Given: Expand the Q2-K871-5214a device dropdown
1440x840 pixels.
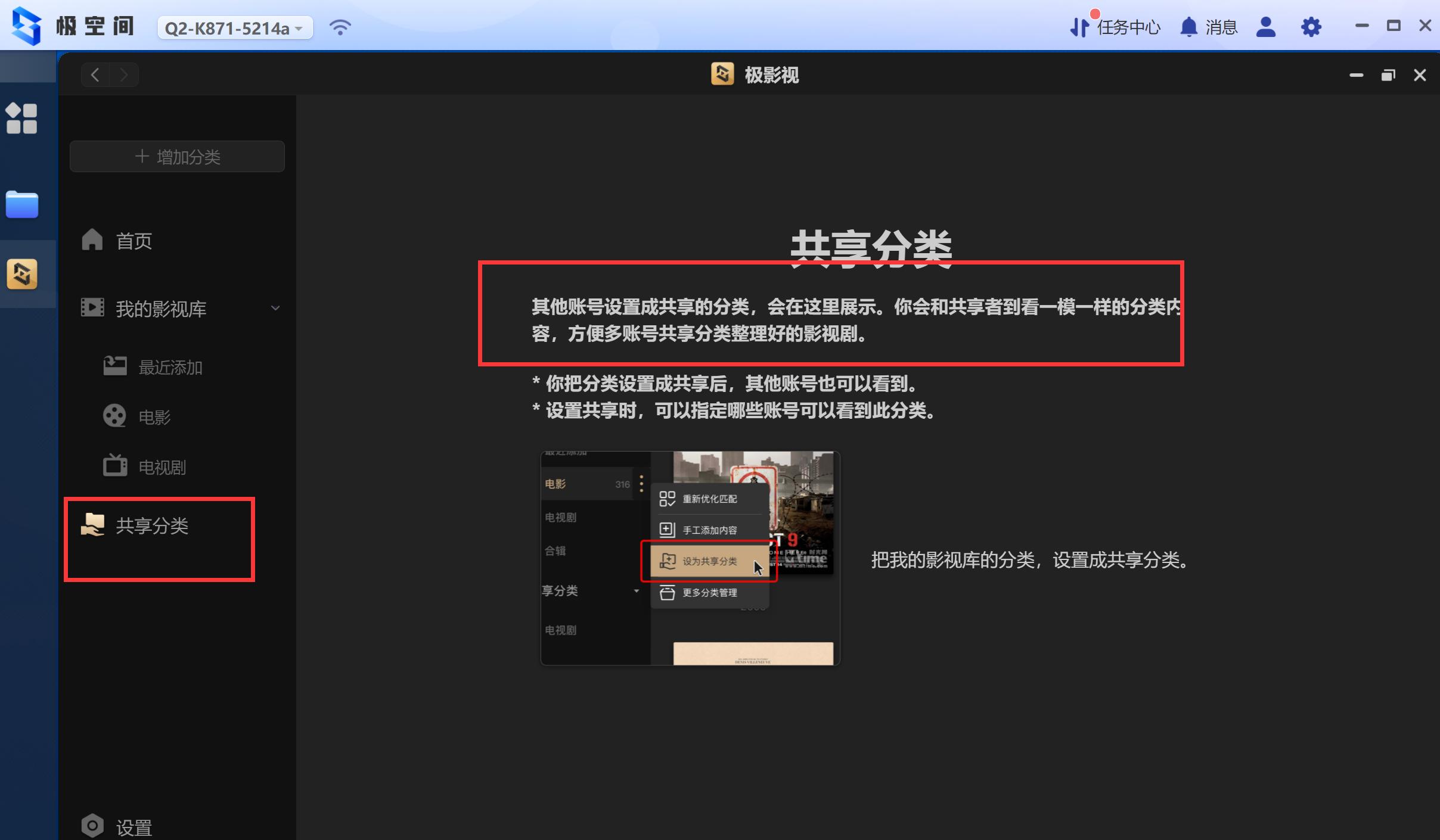Looking at the screenshot, I should pyautogui.click(x=234, y=27).
